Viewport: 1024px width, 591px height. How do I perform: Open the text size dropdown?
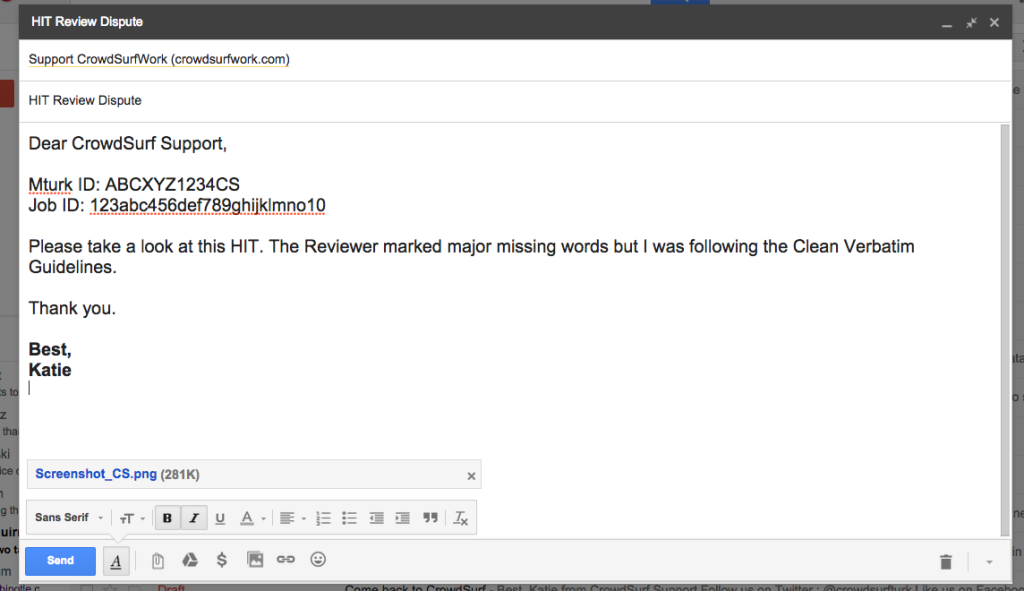[x=132, y=519]
